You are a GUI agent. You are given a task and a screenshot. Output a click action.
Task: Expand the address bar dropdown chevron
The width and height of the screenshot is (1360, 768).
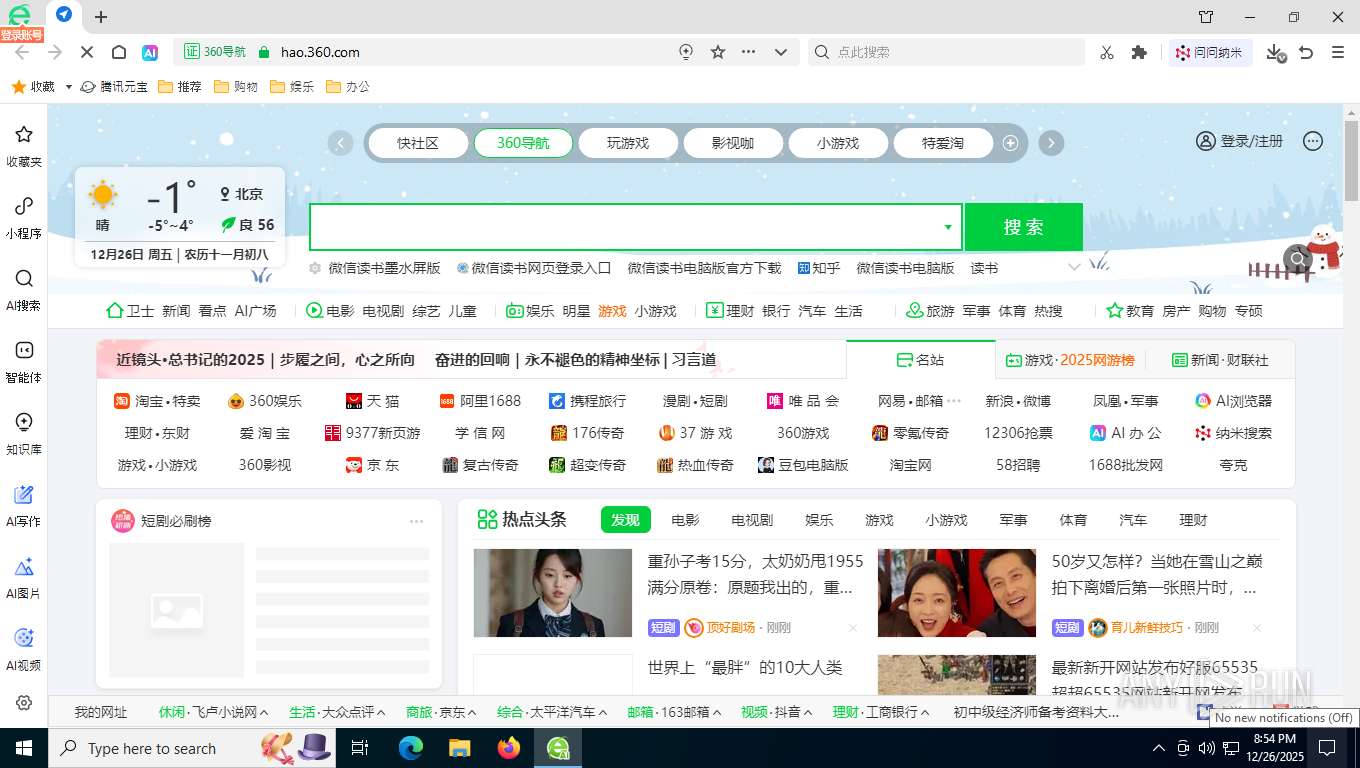(782, 52)
